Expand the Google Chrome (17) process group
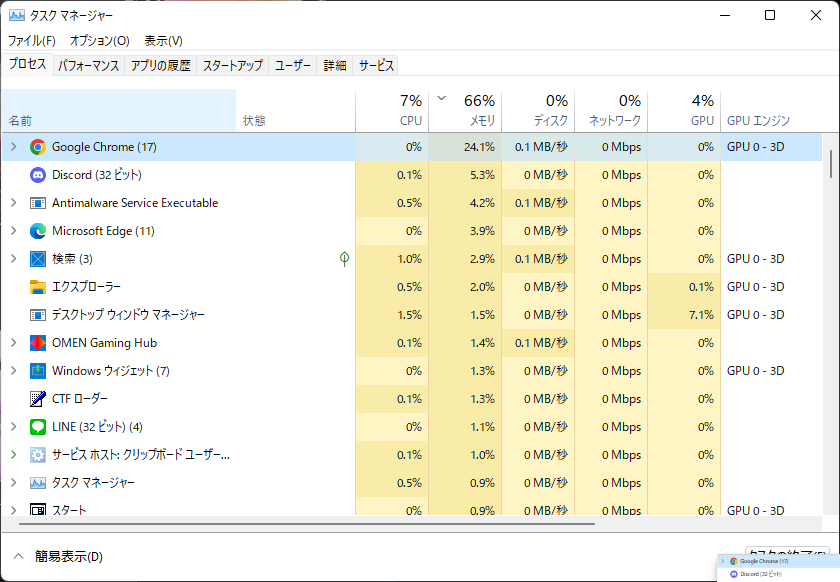 [13, 146]
